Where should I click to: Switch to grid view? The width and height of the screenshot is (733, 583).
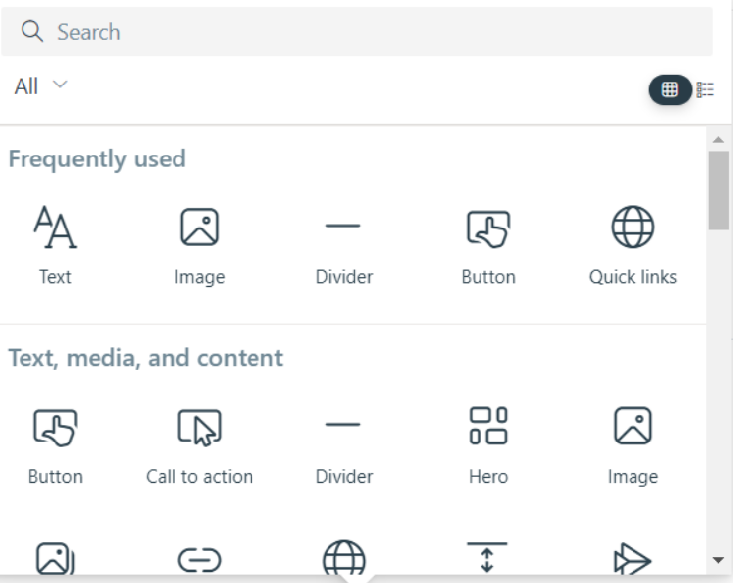click(x=669, y=89)
